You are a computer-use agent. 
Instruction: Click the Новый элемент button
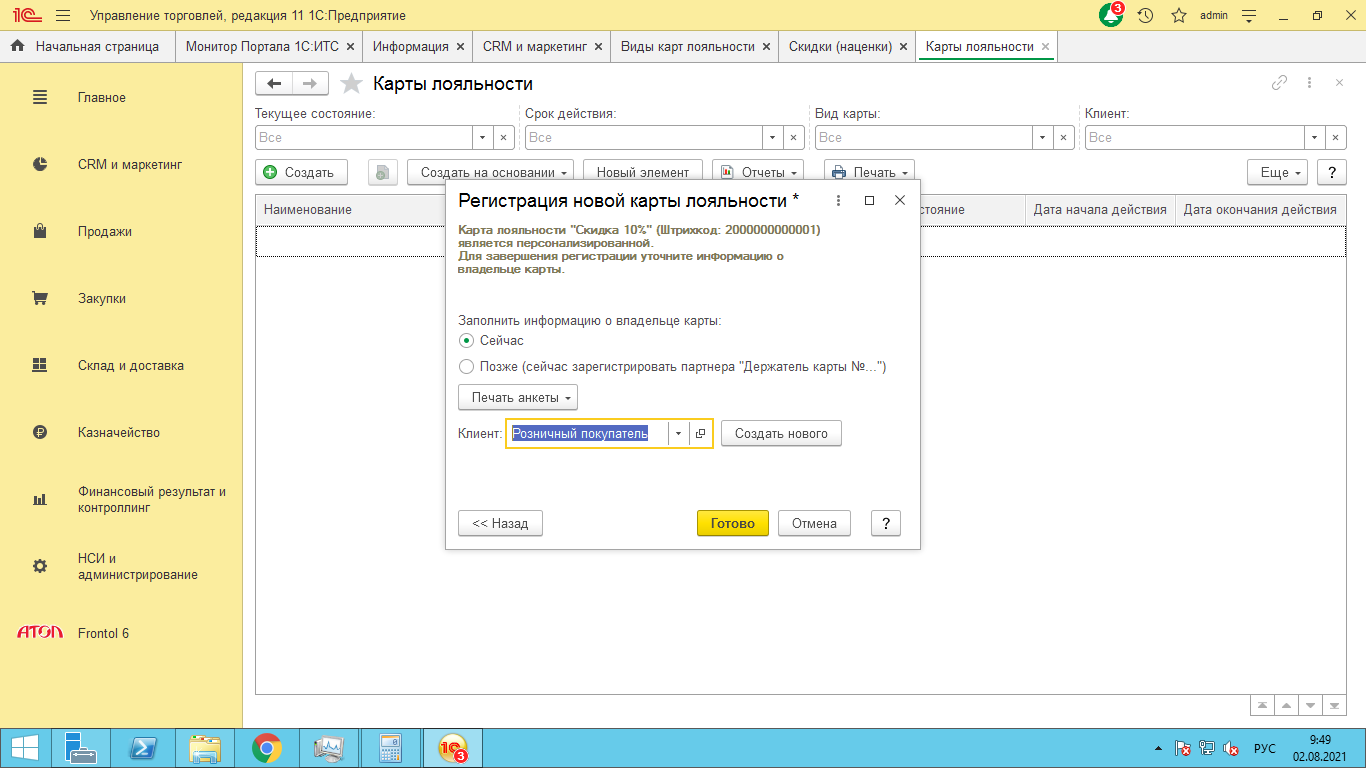click(643, 172)
